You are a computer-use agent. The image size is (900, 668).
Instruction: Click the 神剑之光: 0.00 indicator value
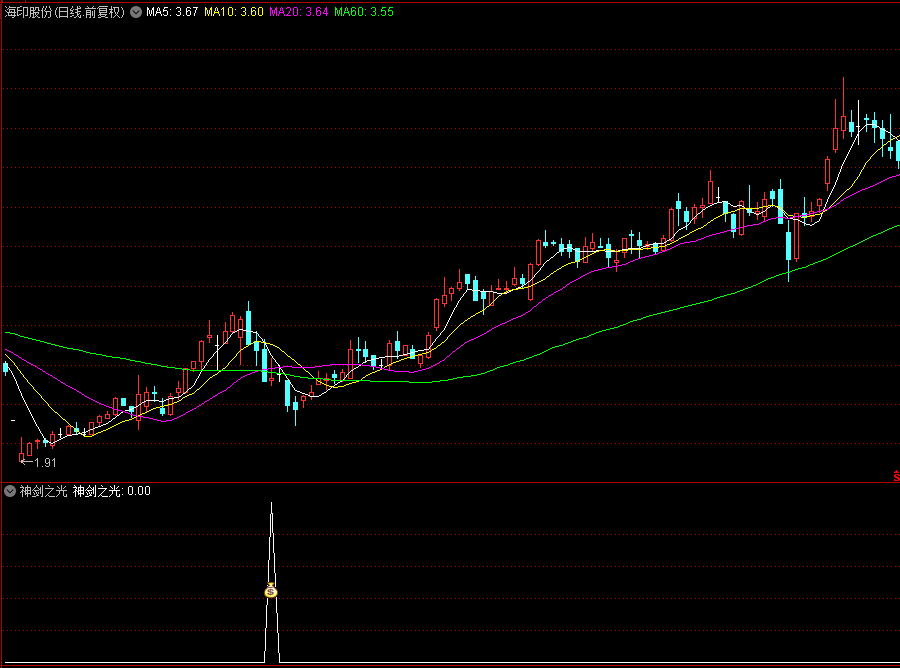point(111,491)
